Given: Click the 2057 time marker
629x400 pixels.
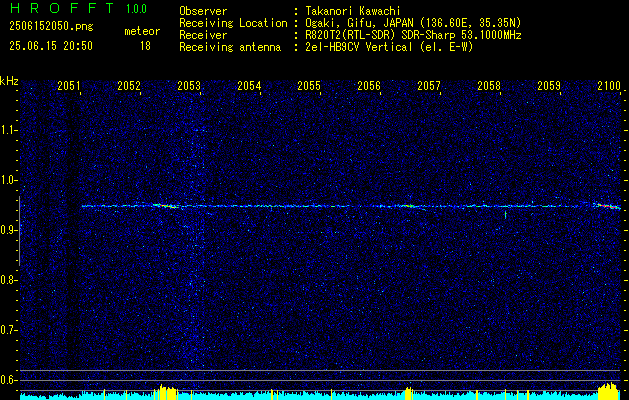Looking at the screenshot, I should (429, 85).
